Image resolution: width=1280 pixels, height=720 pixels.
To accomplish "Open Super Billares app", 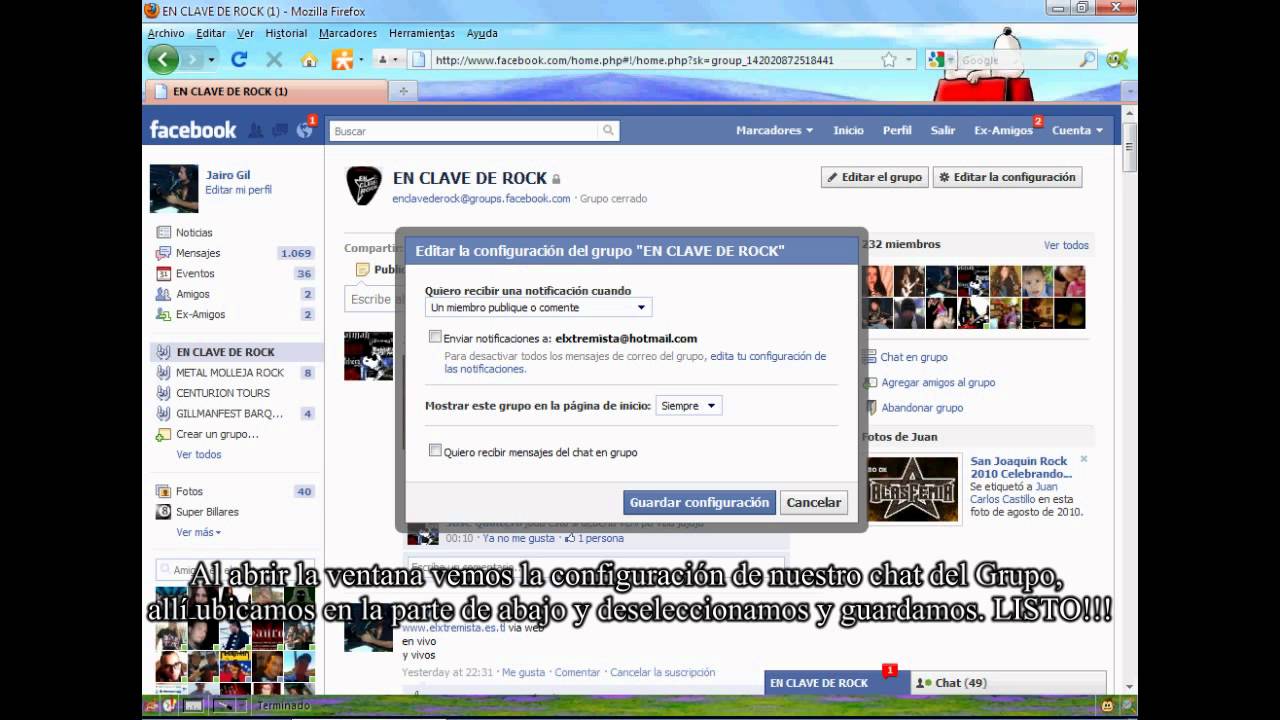I will [x=207, y=512].
